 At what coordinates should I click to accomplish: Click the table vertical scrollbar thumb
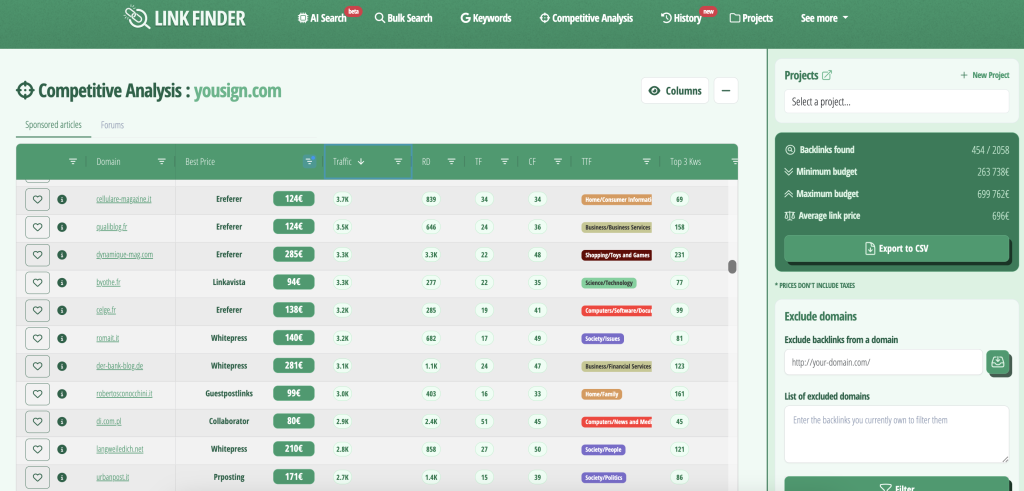click(x=732, y=266)
